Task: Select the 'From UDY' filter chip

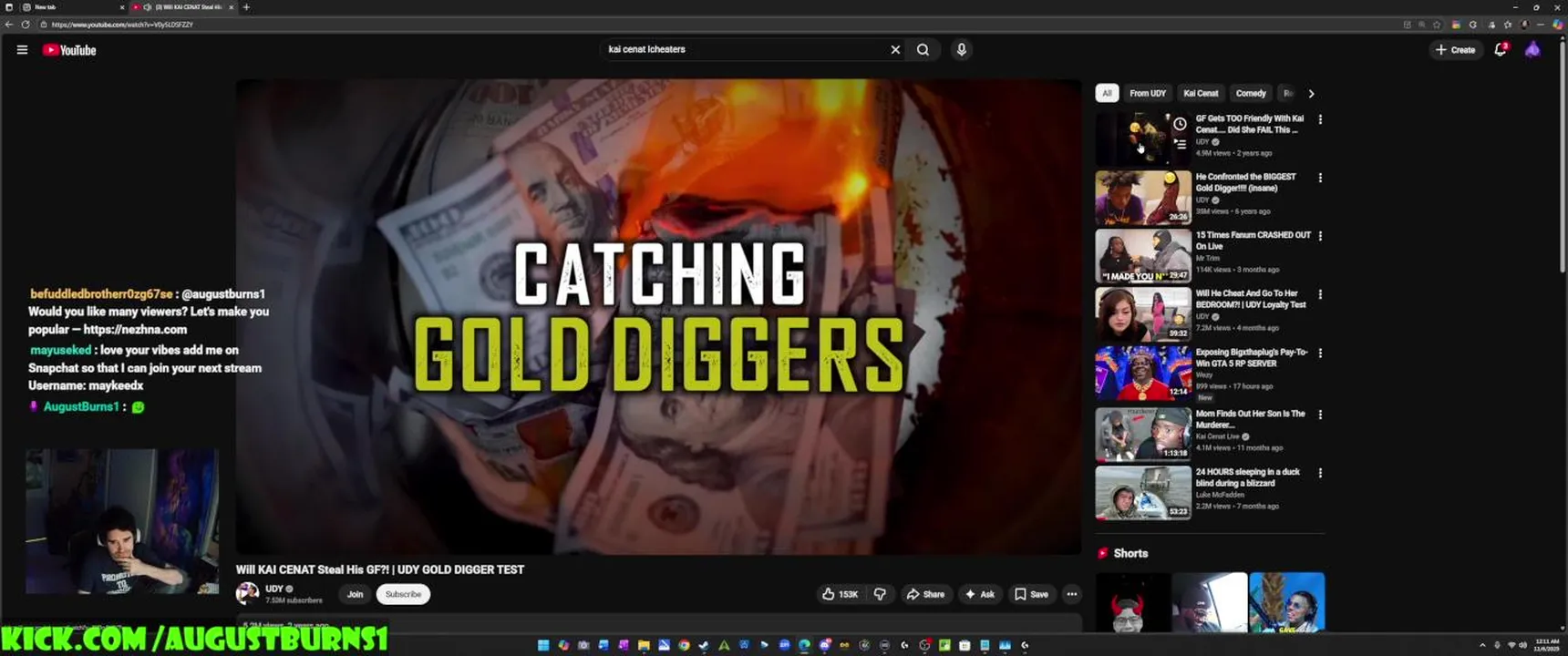Action: coord(1148,93)
